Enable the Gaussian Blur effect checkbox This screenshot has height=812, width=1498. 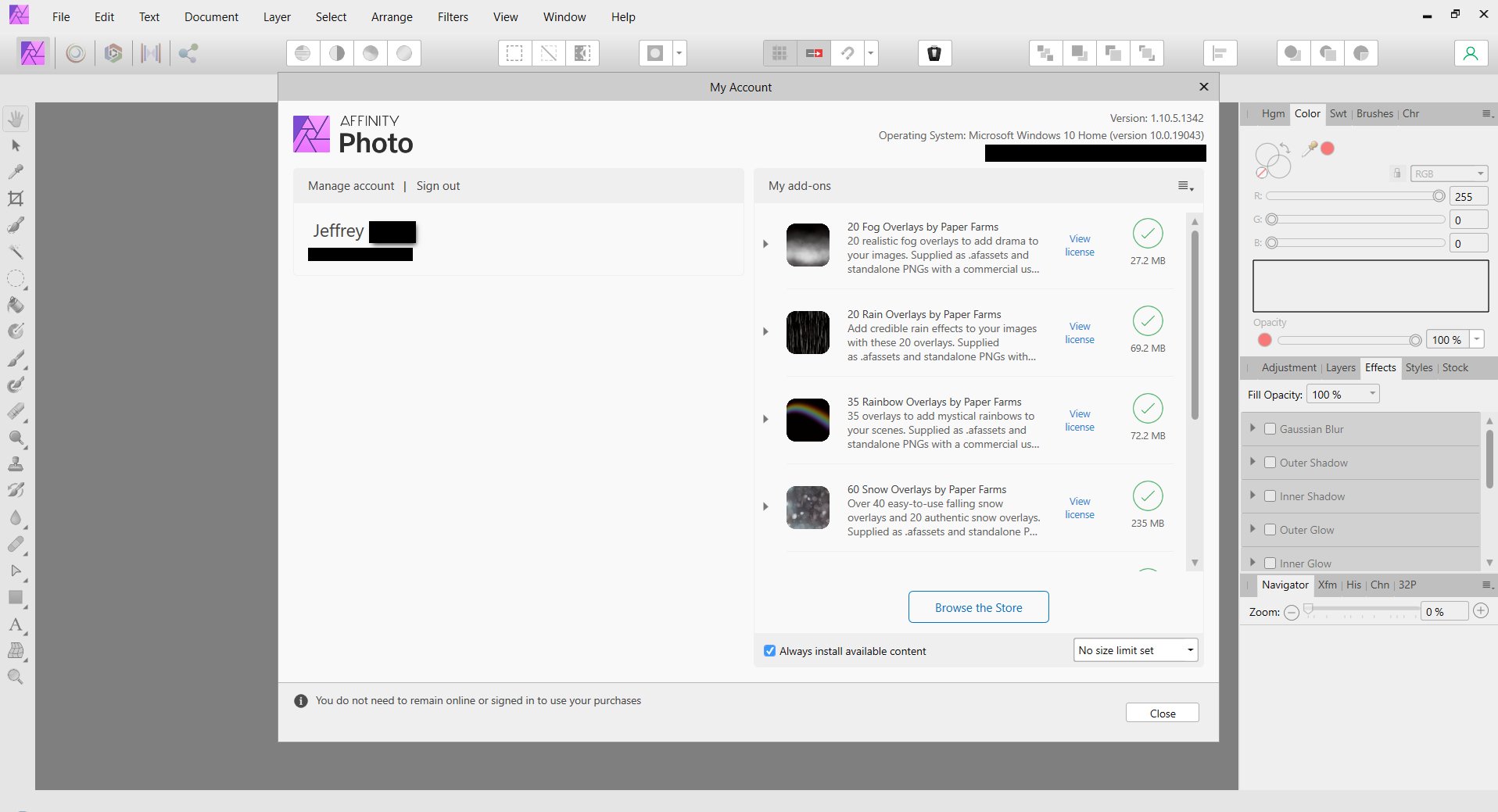1270,429
